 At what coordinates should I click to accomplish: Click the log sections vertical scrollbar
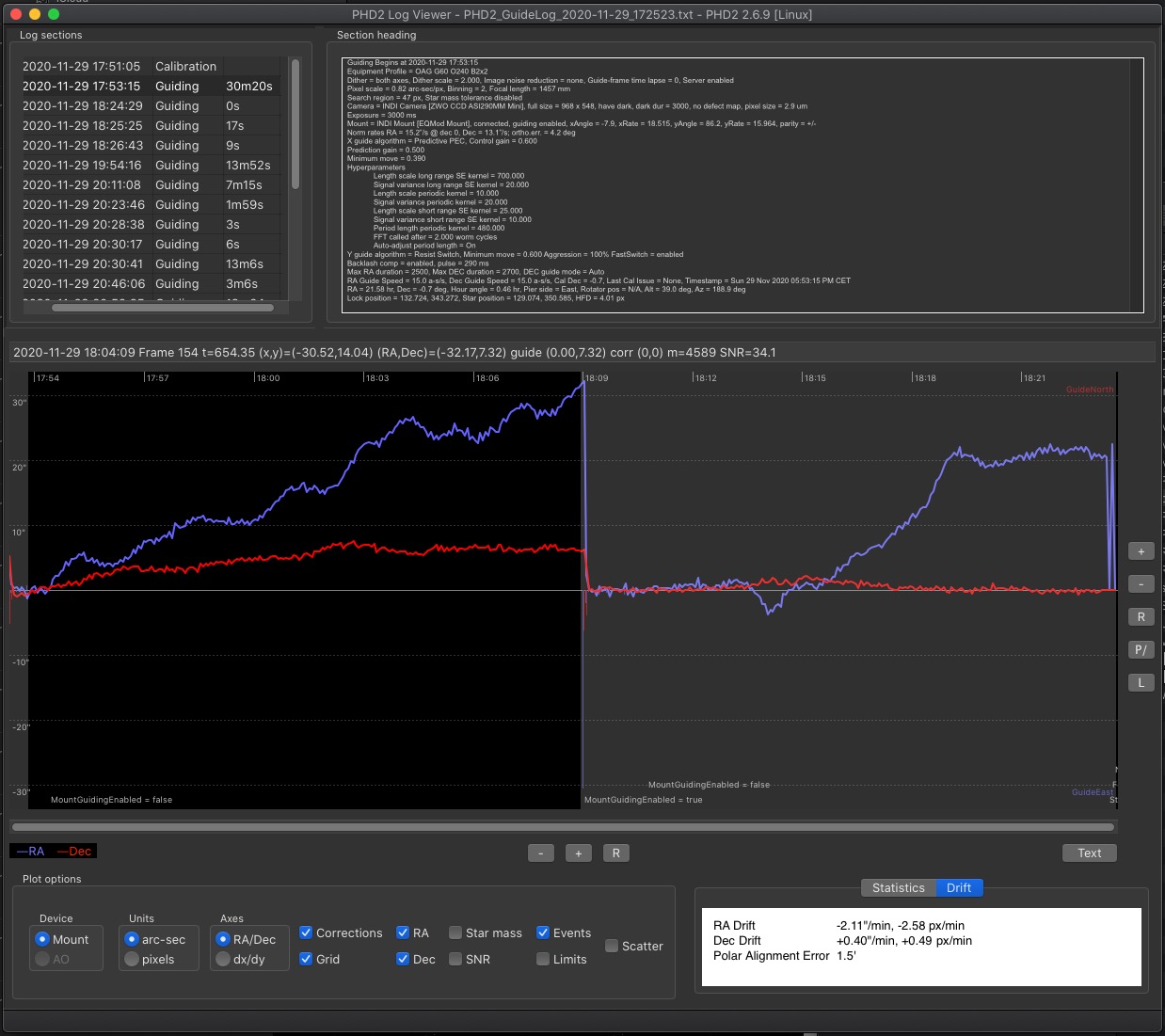(x=295, y=124)
